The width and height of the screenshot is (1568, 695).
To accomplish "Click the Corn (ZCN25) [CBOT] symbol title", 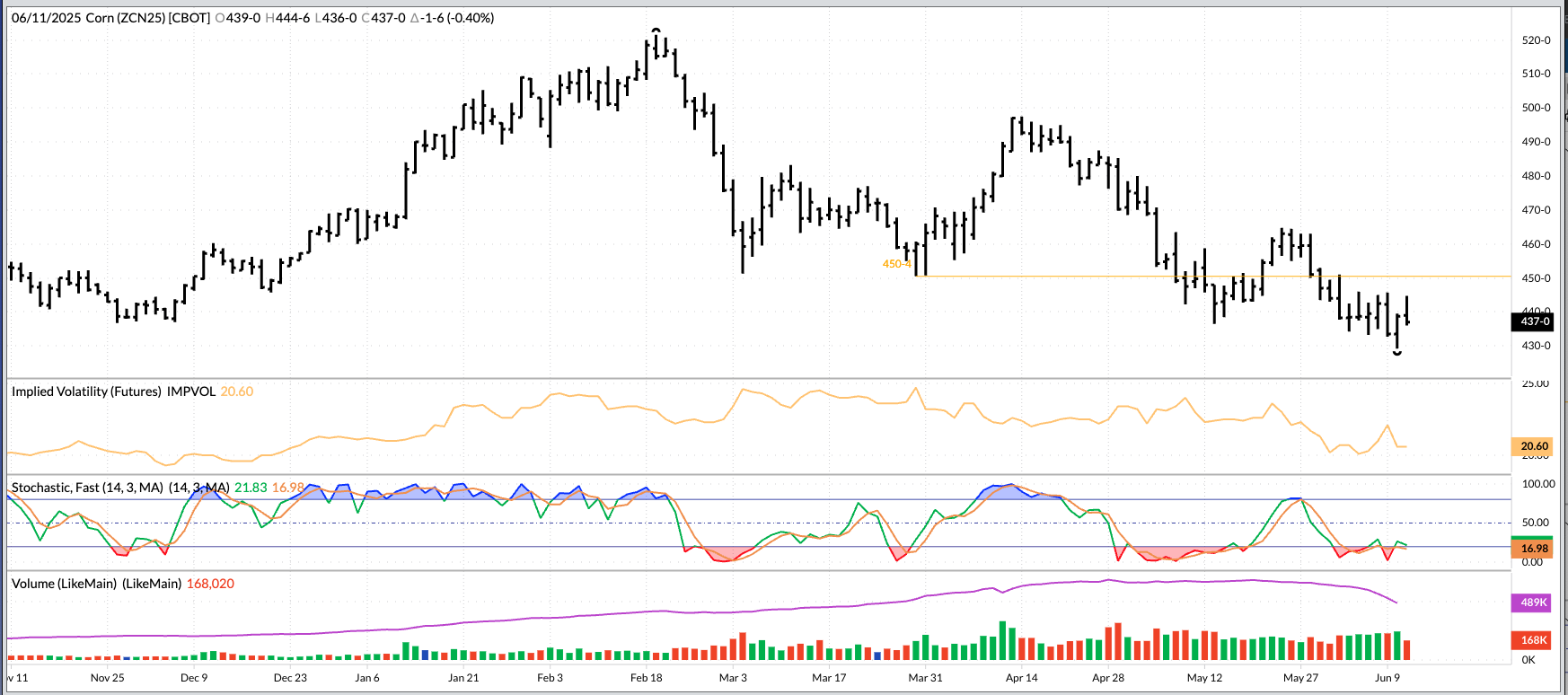I will pyautogui.click(x=147, y=18).
